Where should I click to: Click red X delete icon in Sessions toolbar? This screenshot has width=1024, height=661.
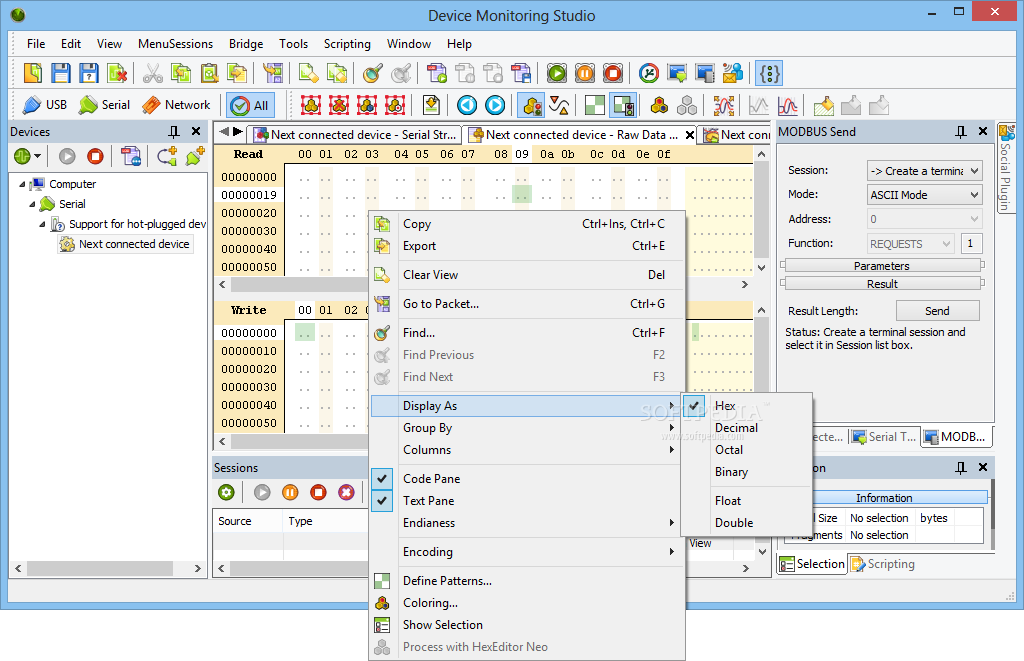point(346,492)
